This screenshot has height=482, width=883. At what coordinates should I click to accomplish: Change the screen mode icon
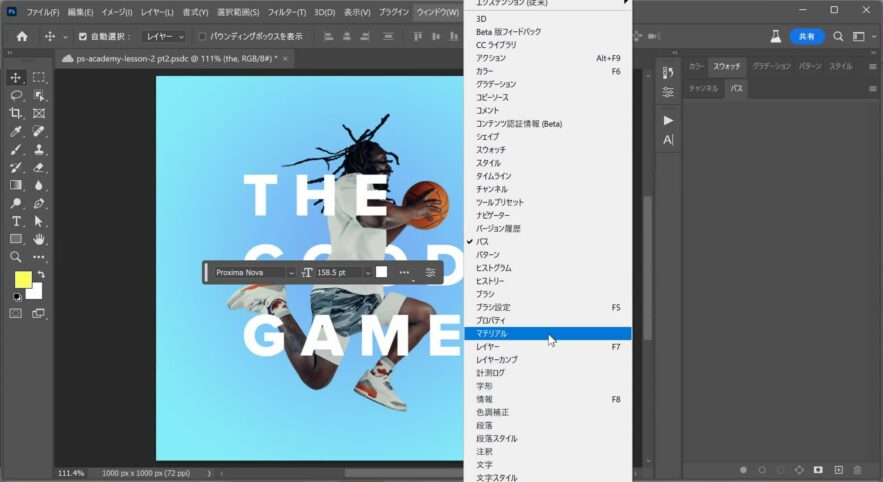coord(38,314)
